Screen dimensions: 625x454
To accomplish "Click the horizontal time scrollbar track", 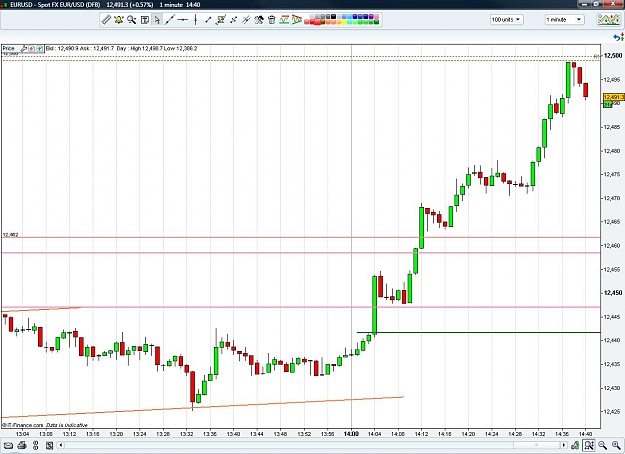I will tap(312, 445).
